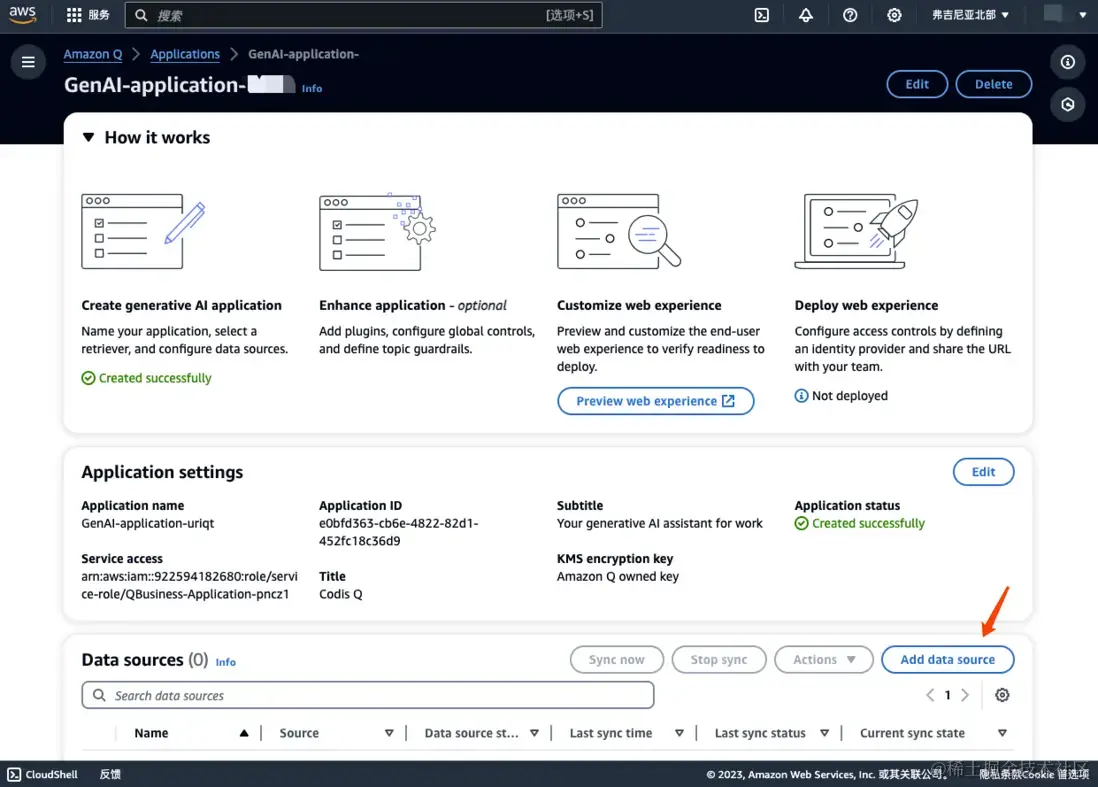
Task: Click the Enhance application illustration
Action: (x=377, y=232)
